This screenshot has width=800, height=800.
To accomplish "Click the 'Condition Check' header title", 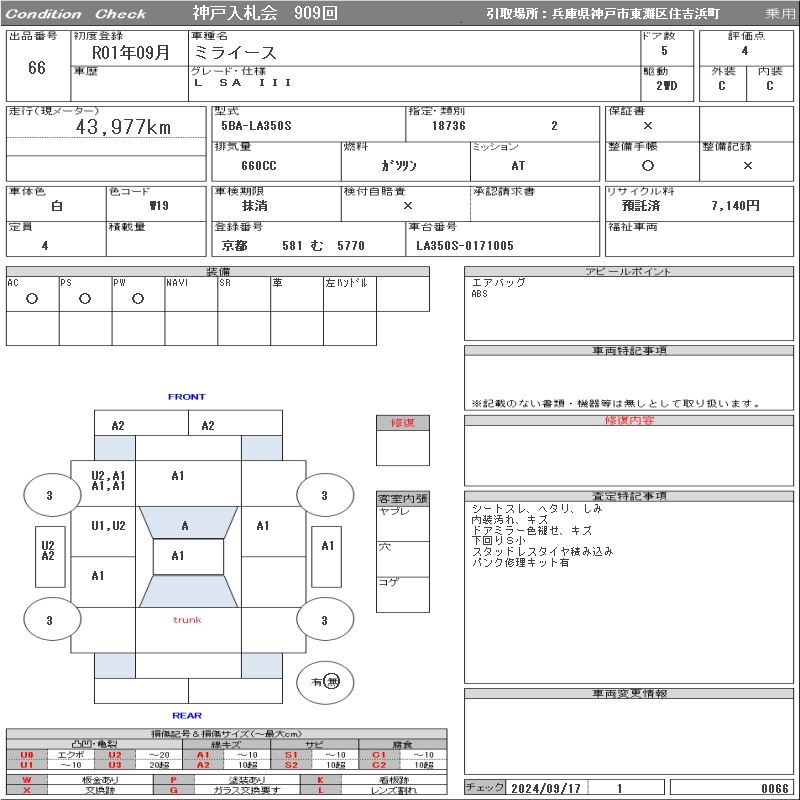I will [x=76, y=14].
